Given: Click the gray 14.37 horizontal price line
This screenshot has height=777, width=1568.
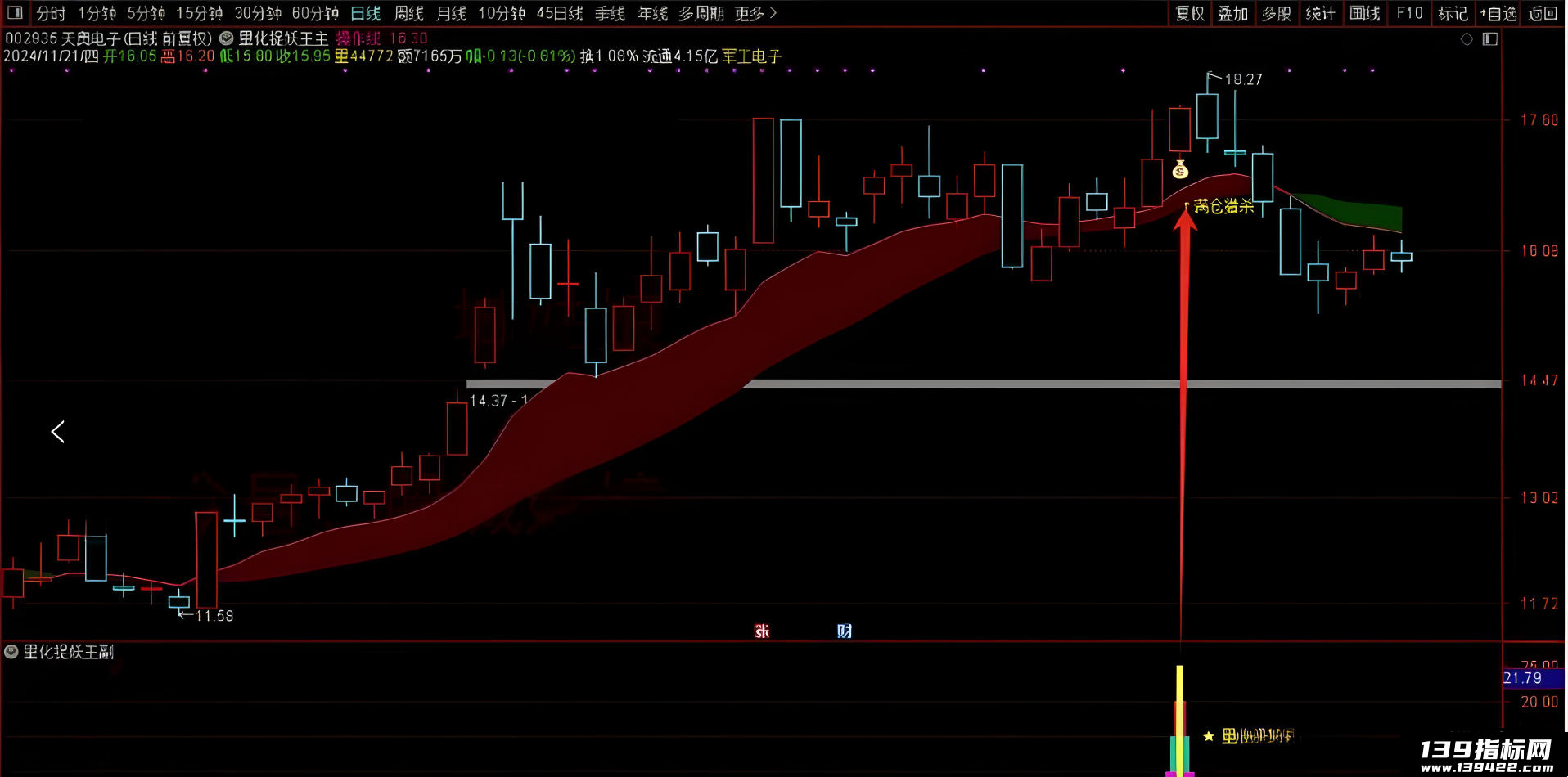Looking at the screenshot, I should click(x=984, y=384).
